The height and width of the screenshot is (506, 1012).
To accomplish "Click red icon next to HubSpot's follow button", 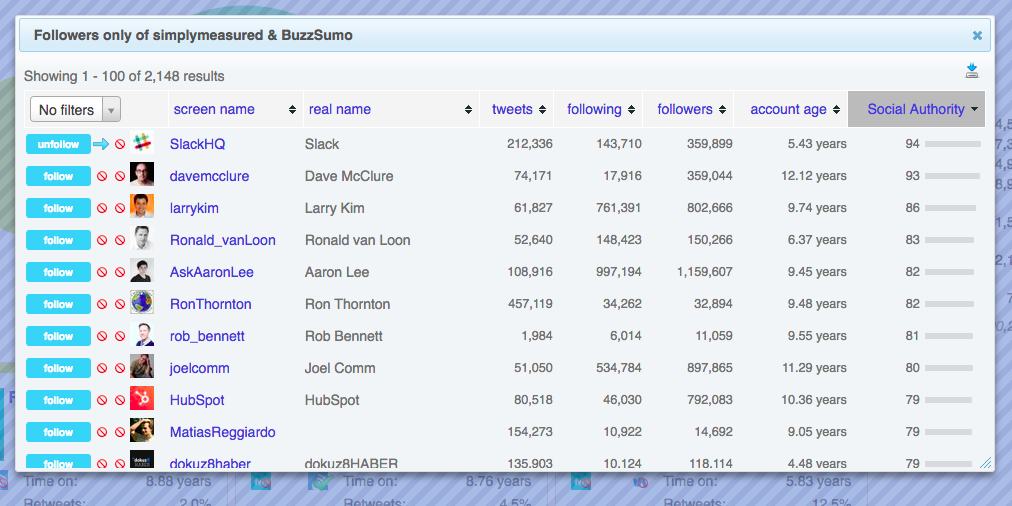I will click(x=102, y=400).
